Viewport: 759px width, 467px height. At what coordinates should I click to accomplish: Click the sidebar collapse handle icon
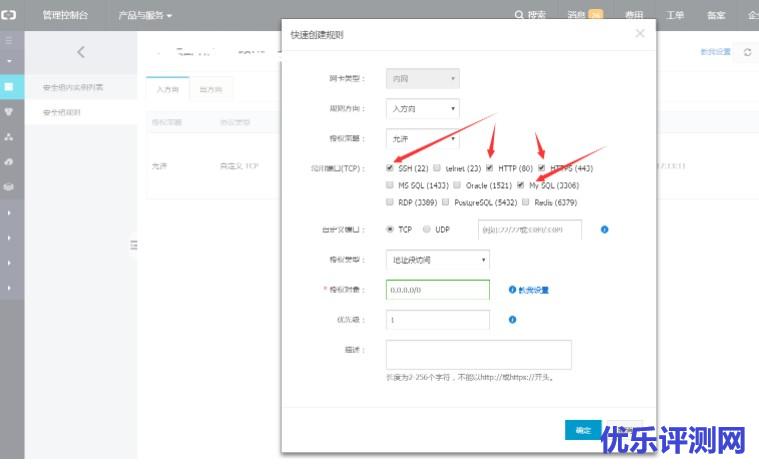pos(134,245)
